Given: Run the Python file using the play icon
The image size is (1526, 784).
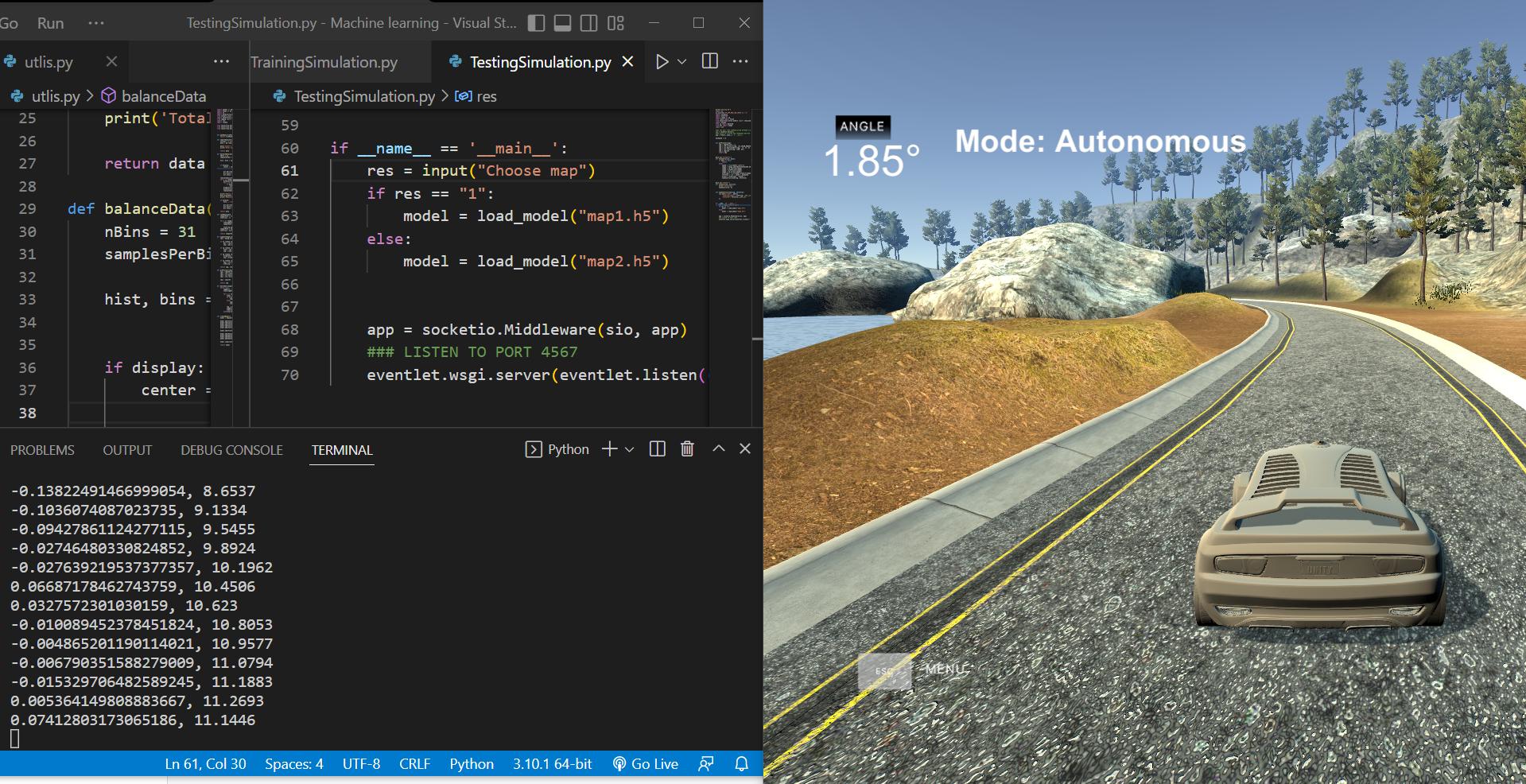Looking at the screenshot, I should point(662,61).
